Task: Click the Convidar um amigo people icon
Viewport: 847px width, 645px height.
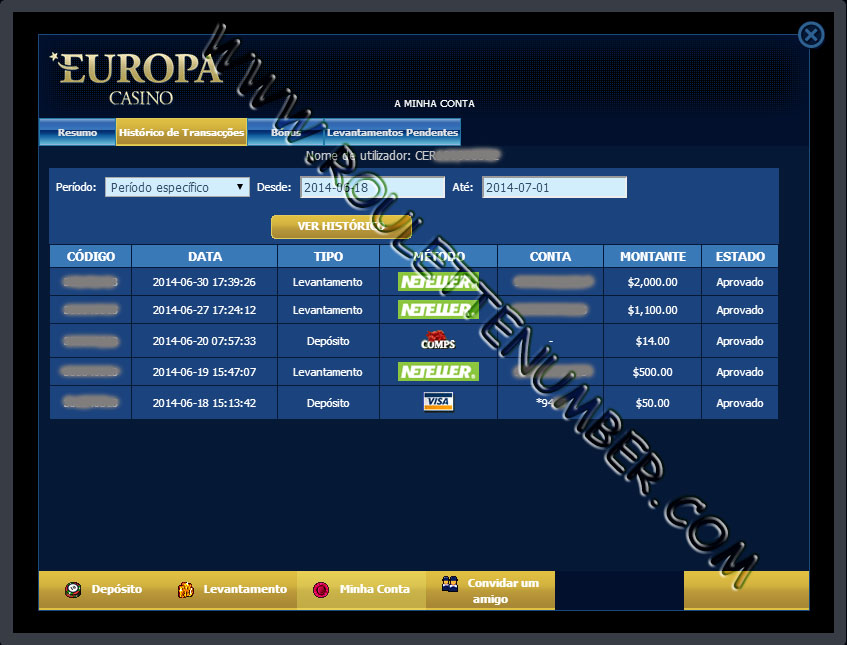Action: pos(449,583)
